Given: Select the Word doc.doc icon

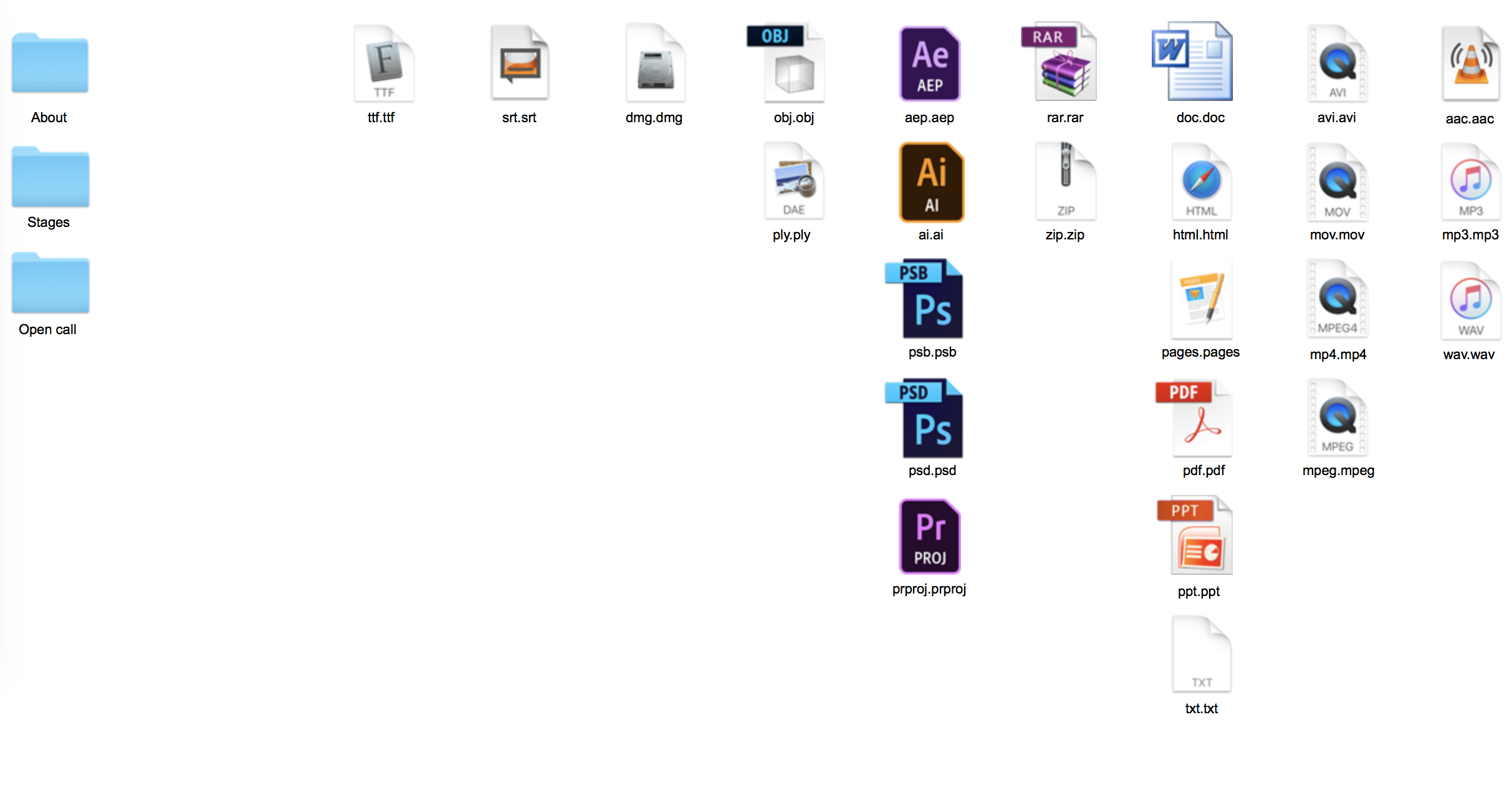Looking at the screenshot, I should click(1192, 61).
